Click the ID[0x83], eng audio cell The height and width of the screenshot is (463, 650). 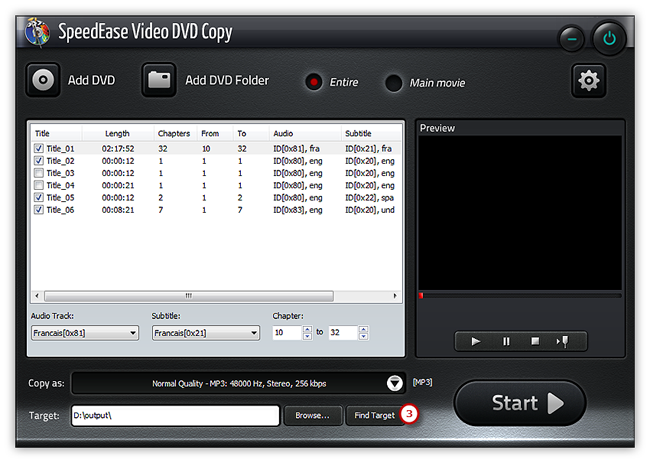[x=298, y=210]
